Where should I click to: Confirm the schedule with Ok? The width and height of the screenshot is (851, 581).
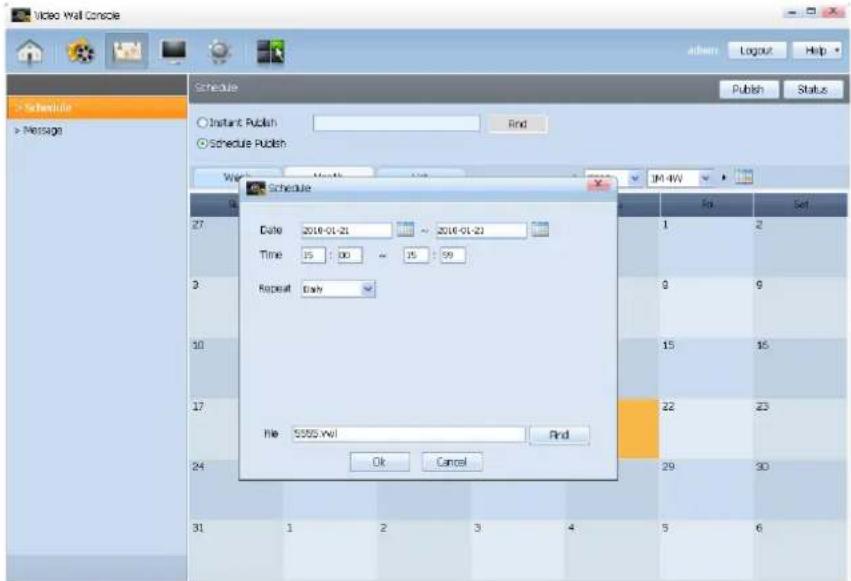pos(379,462)
